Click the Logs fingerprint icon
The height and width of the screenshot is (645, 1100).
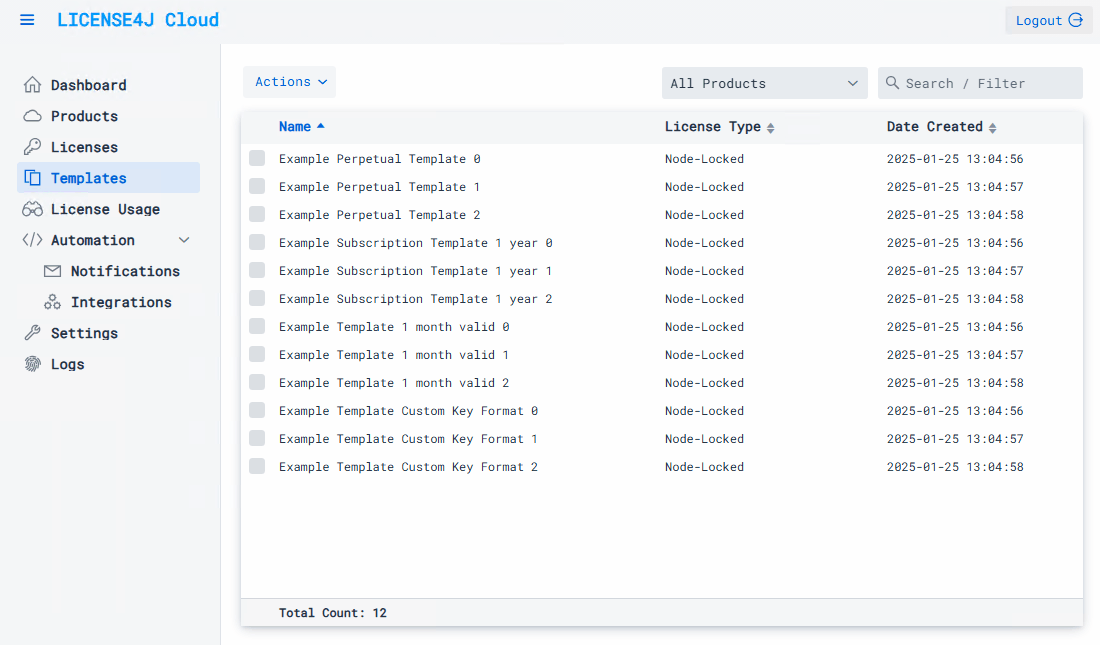(33, 364)
